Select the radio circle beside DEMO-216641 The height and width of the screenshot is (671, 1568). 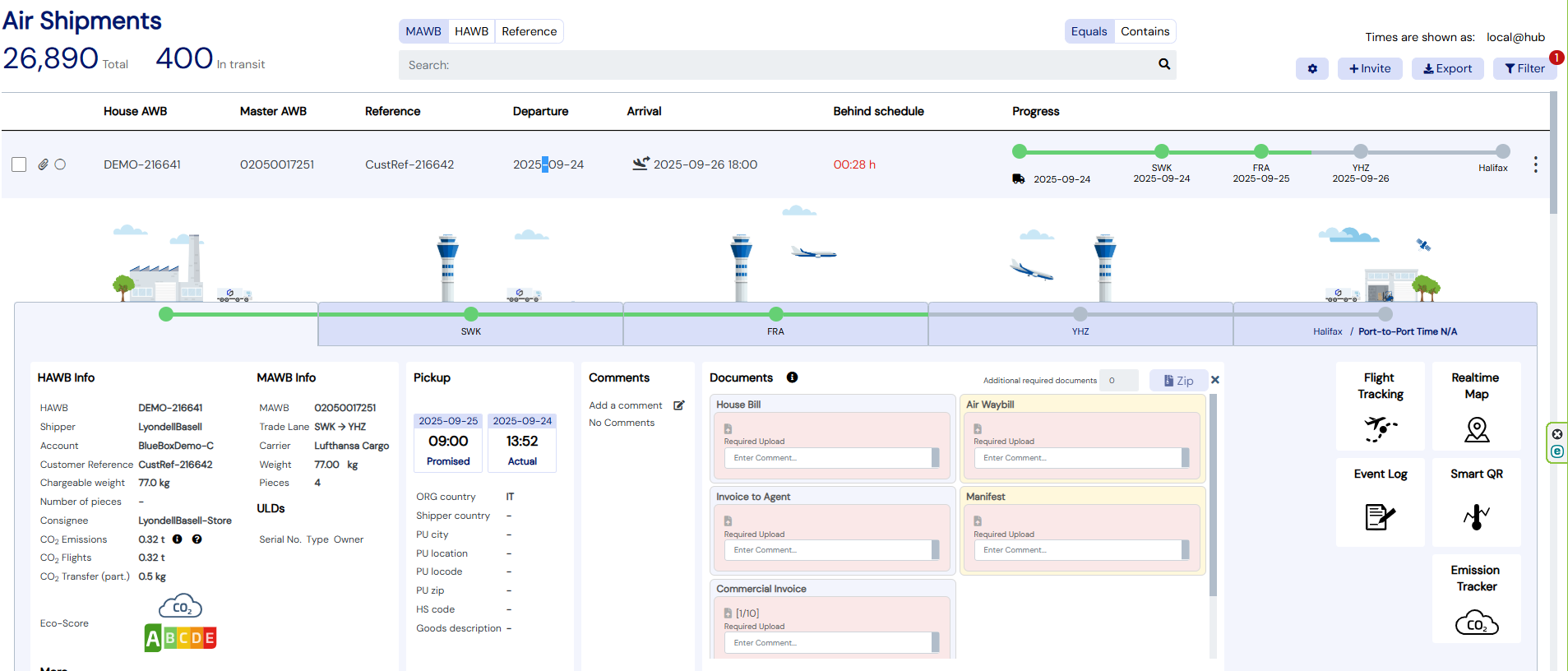coord(60,164)
